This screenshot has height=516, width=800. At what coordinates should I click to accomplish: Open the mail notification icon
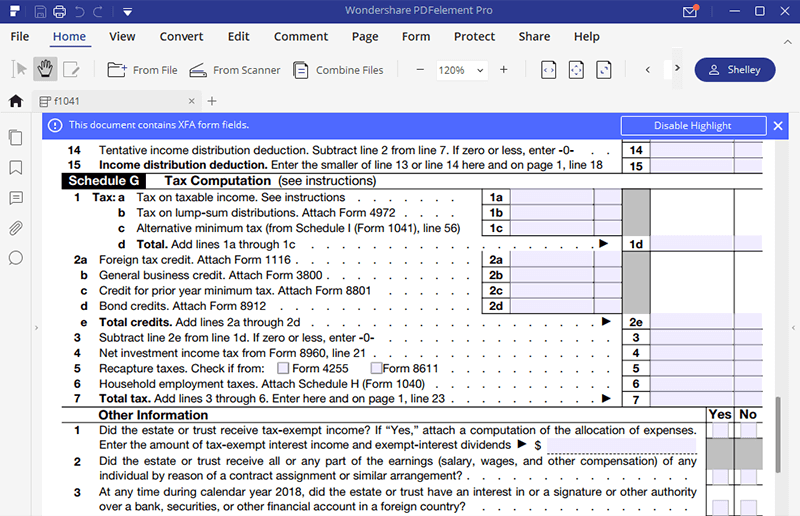pyautogui.click(x=690, y=11)
